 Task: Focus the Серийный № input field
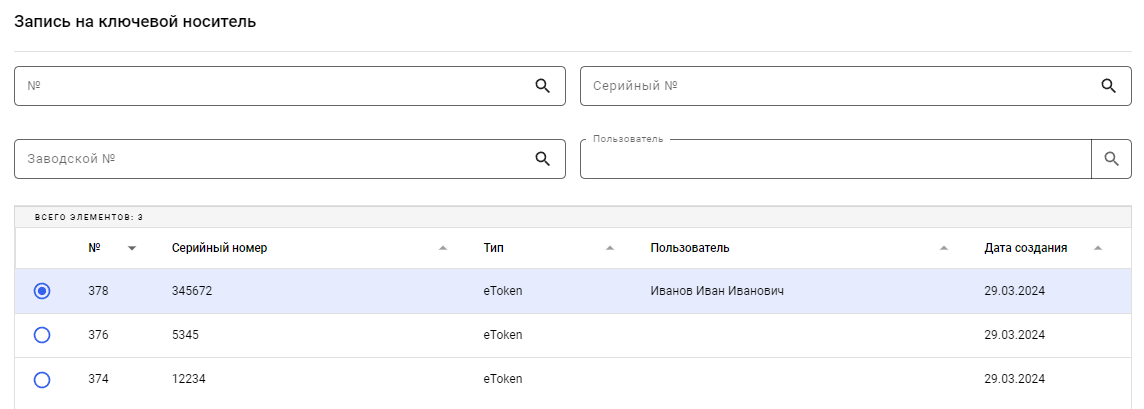(835, 86)
